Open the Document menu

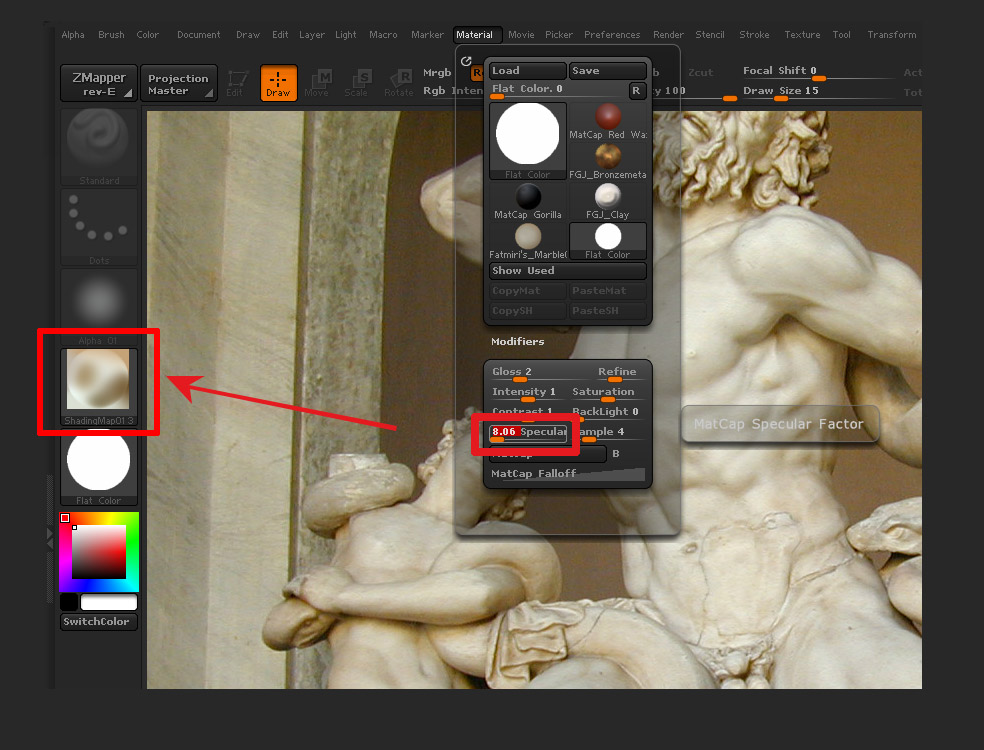click(198, 35)
